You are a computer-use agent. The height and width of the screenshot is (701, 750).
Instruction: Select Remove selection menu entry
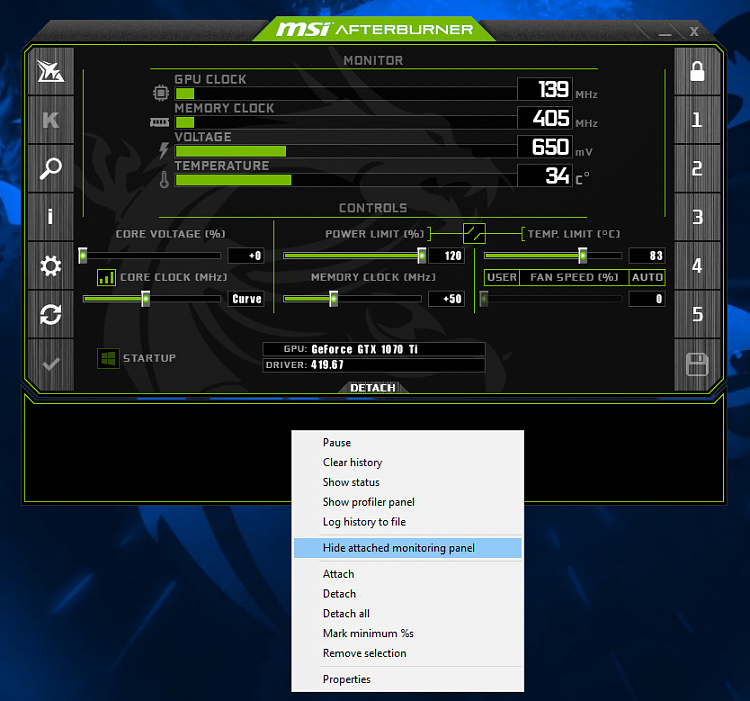[408, 653]
